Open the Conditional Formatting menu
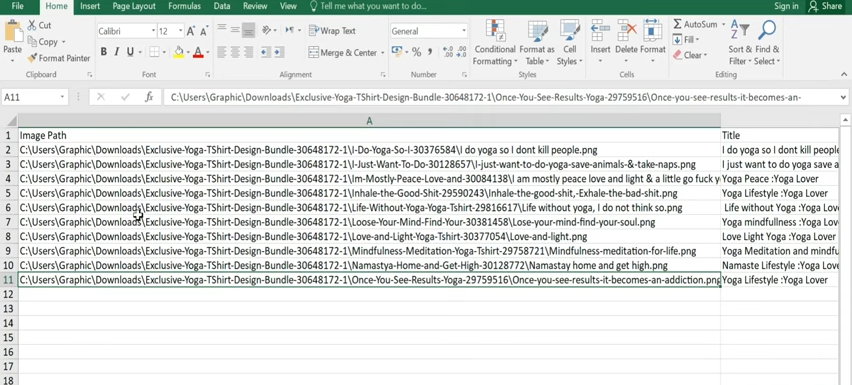The width and height of the screenshot is (852, 385). click(494, 42)
